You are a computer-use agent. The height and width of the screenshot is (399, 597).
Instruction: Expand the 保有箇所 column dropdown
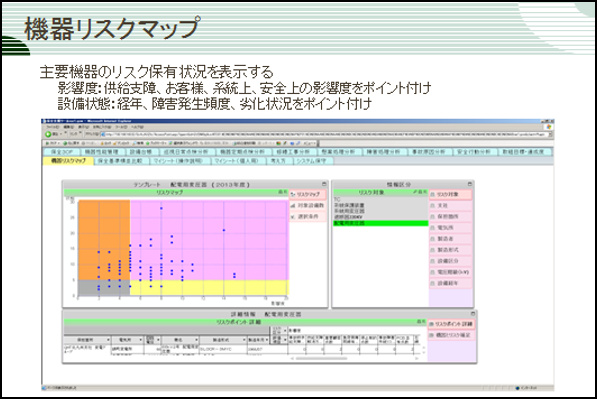pyautogui.click(x=108, y=340)
